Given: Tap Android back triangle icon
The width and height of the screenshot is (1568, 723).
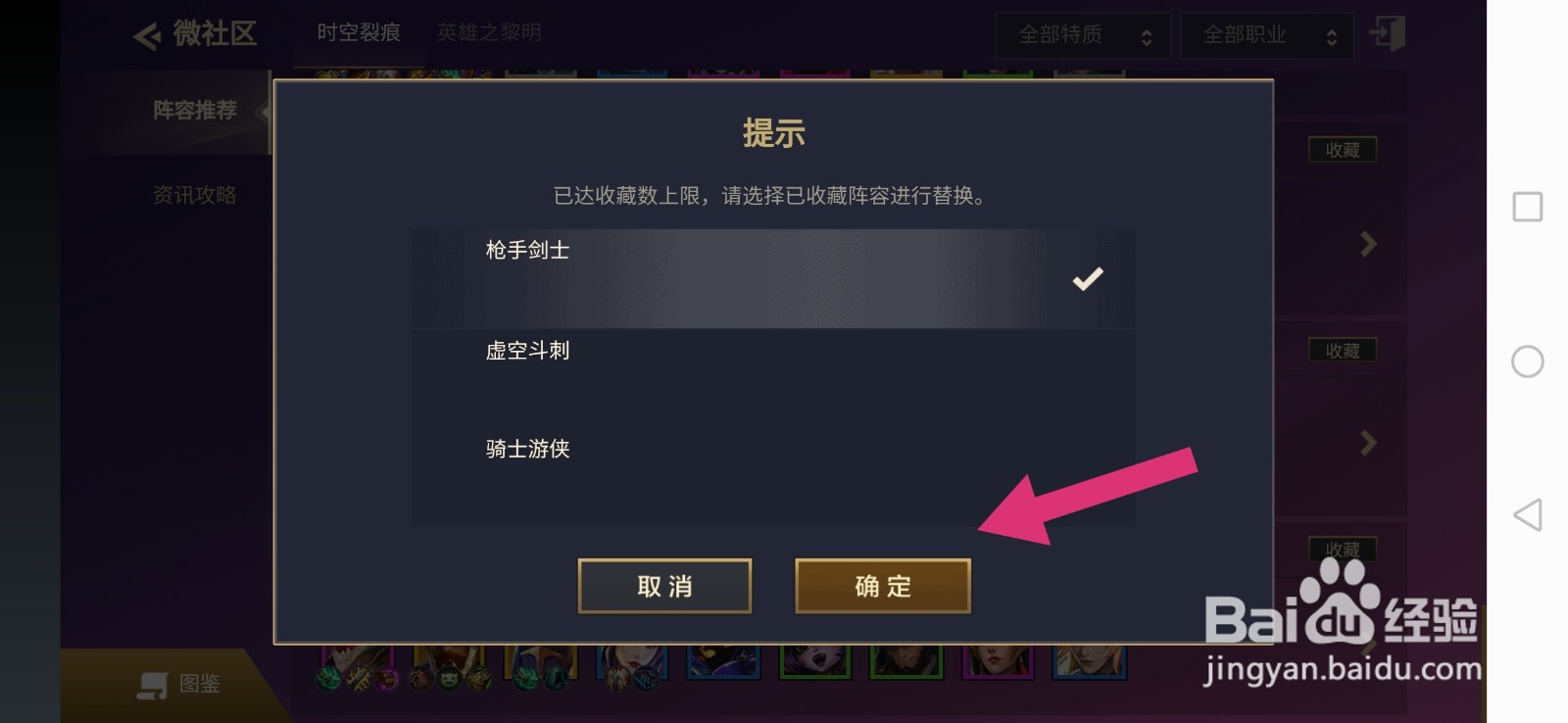Looking at the screenshot, I should point(1527,514).
